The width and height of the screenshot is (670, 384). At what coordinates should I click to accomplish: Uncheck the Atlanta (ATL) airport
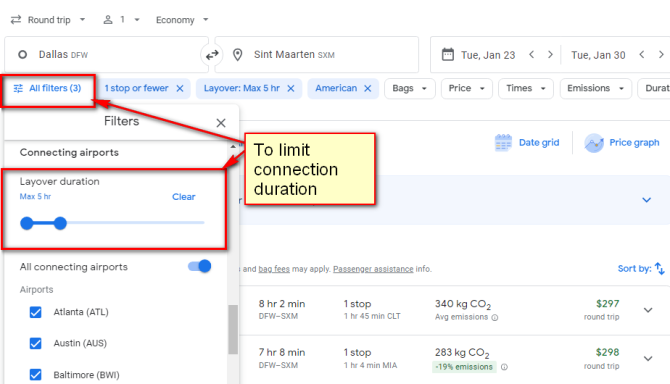coord(35,312)
